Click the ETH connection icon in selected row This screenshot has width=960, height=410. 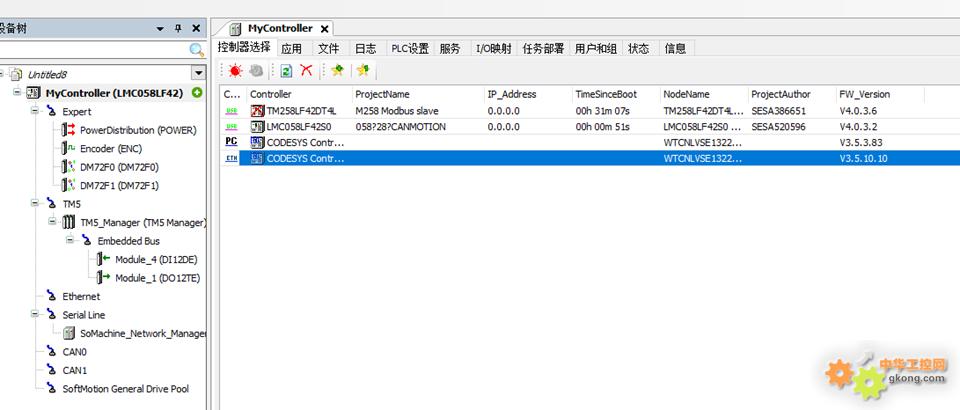[231, 158]
